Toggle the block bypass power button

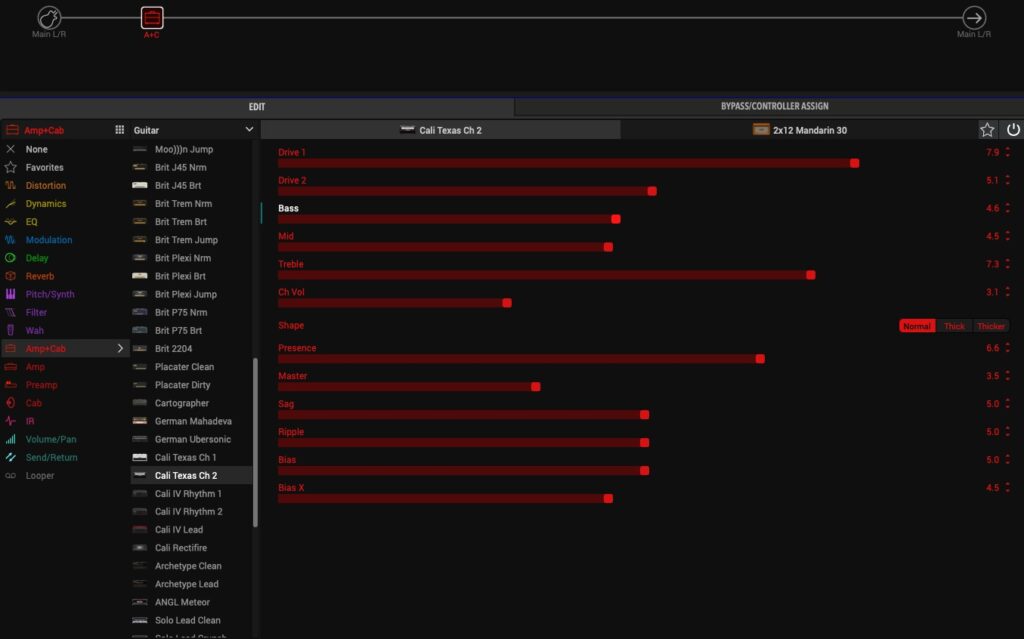pos(1013,130)
